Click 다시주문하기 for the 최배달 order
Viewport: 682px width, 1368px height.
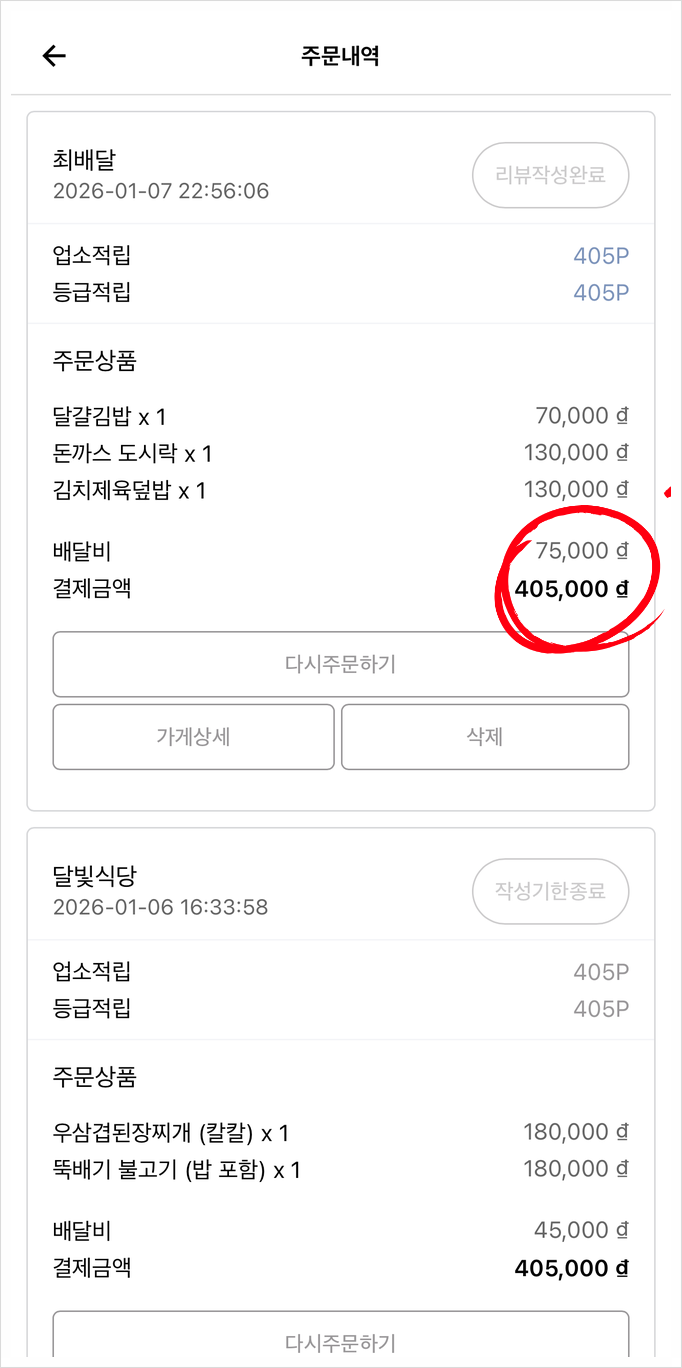pyautogui.click(x=341, y=664)
